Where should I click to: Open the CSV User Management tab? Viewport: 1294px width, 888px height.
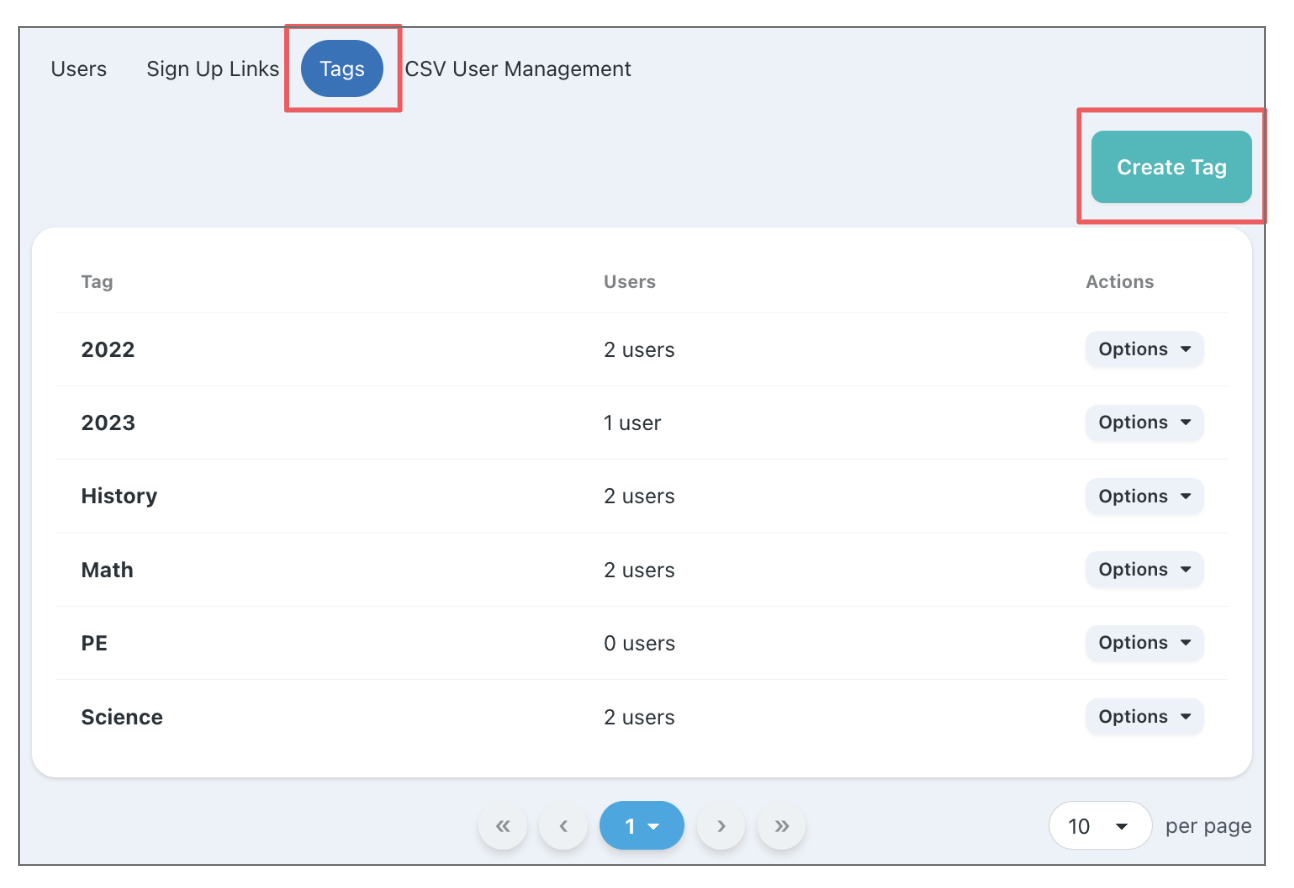[x=518, y=69]
